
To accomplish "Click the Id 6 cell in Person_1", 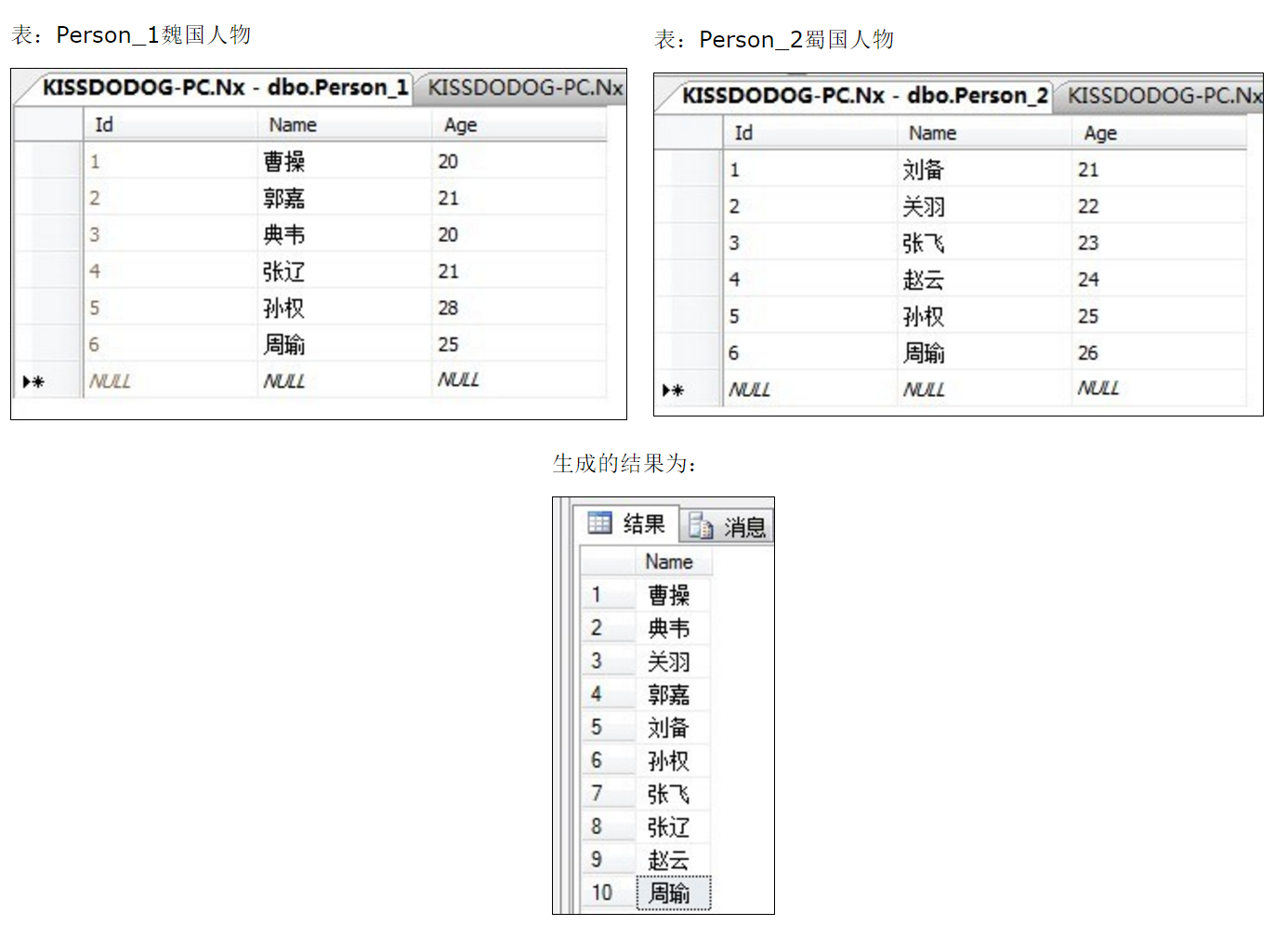I will (170, 344).
